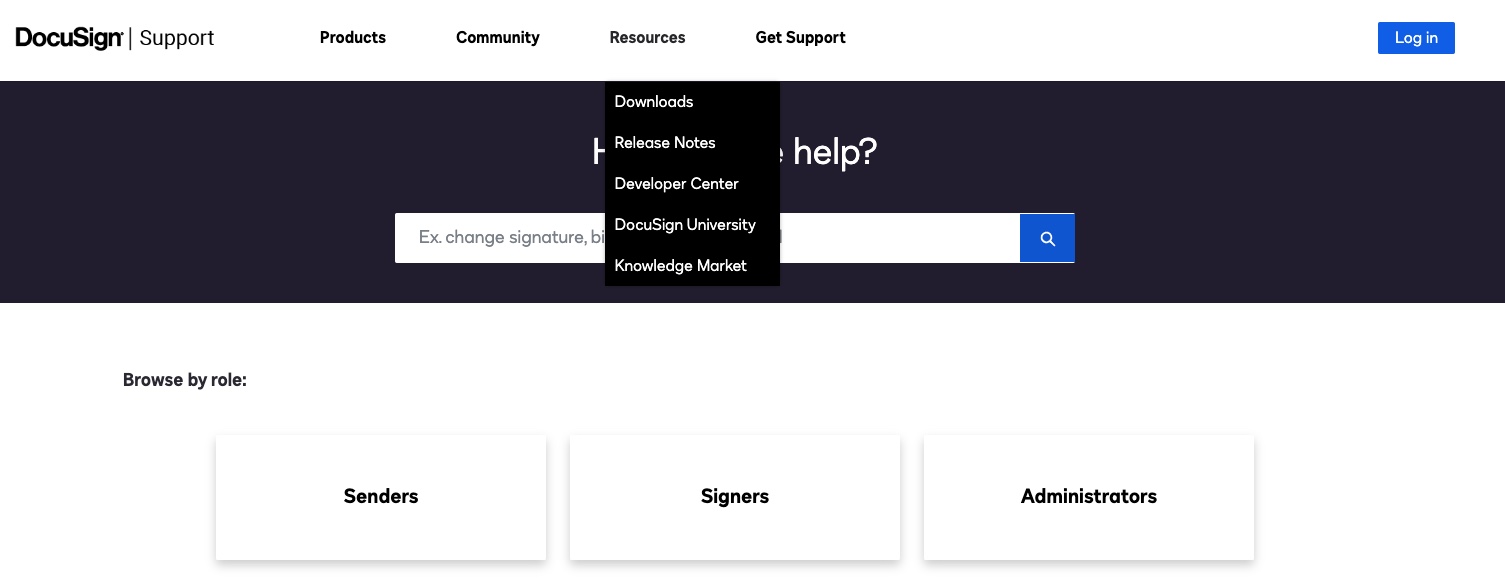Select Release Notes from the Resources menu
The width and height of the screenshot is (1505, 586).
(664, 143)
